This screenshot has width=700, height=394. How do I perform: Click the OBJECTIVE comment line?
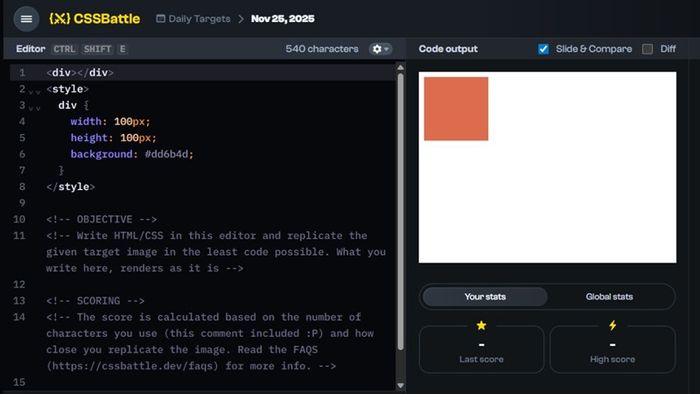(101, 219)
